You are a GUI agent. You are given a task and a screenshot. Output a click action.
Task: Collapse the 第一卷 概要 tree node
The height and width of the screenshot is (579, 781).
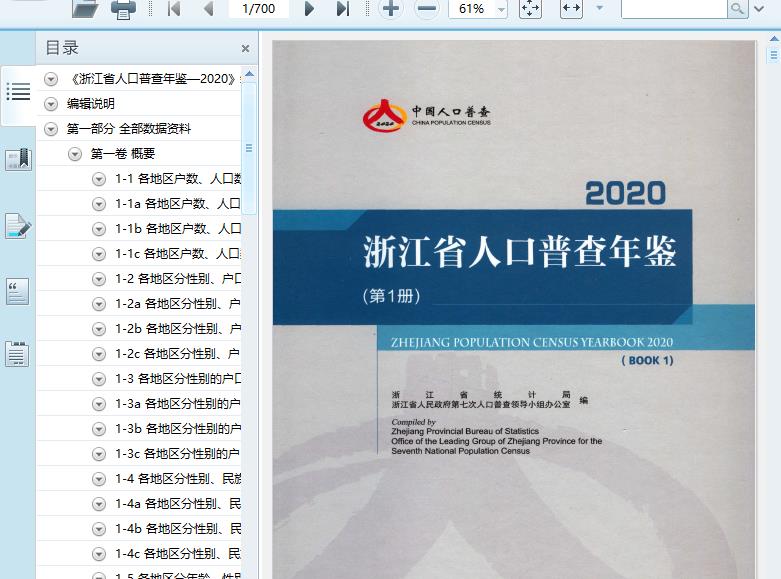pyautogui.click(x=75, y=154)
